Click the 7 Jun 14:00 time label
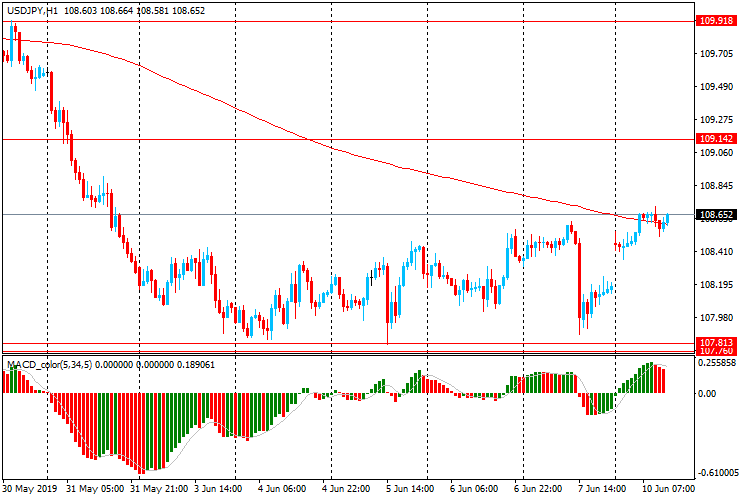The height and width of the screenshot is (500, 740). [602, 488]
